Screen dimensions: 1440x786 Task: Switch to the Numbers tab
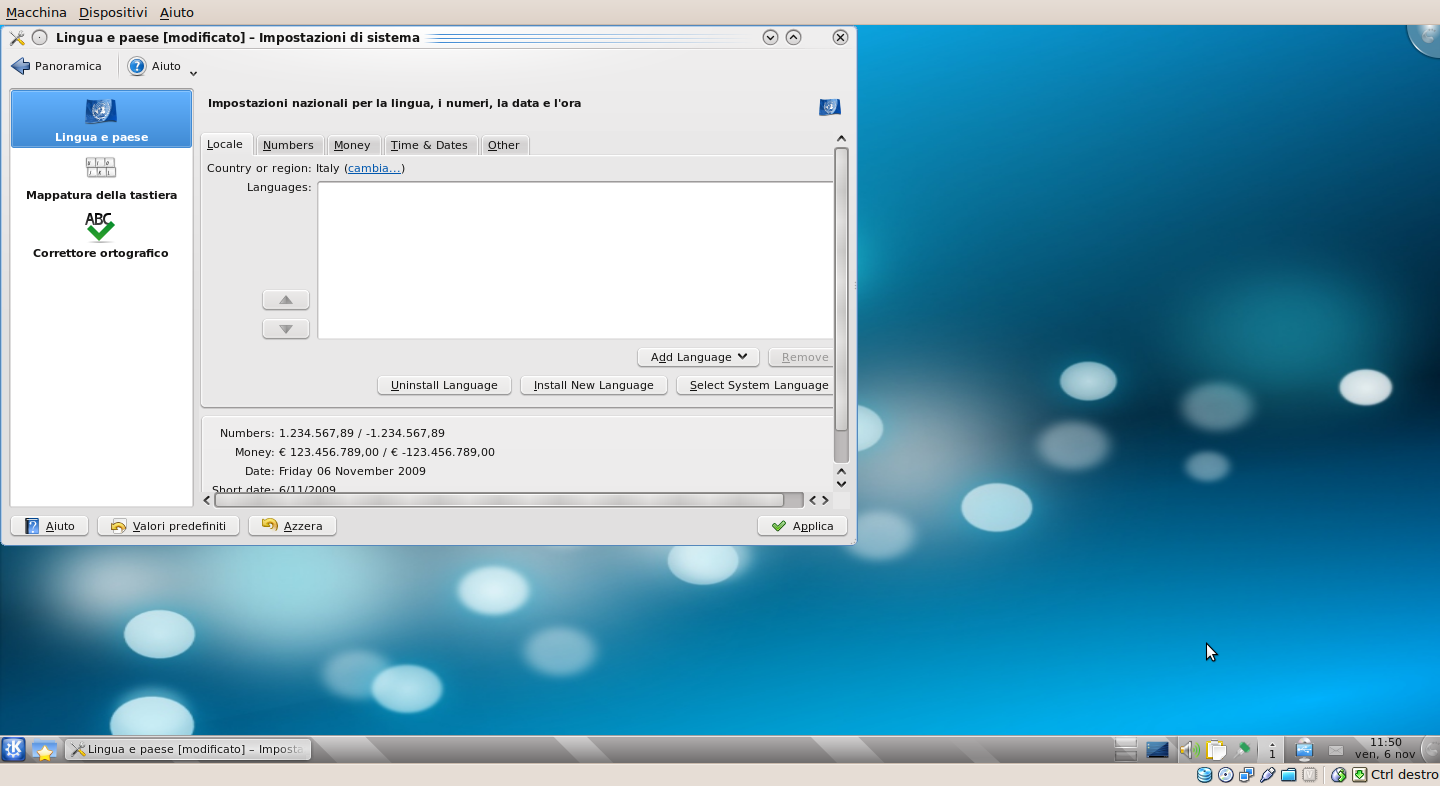click(288, 145)
